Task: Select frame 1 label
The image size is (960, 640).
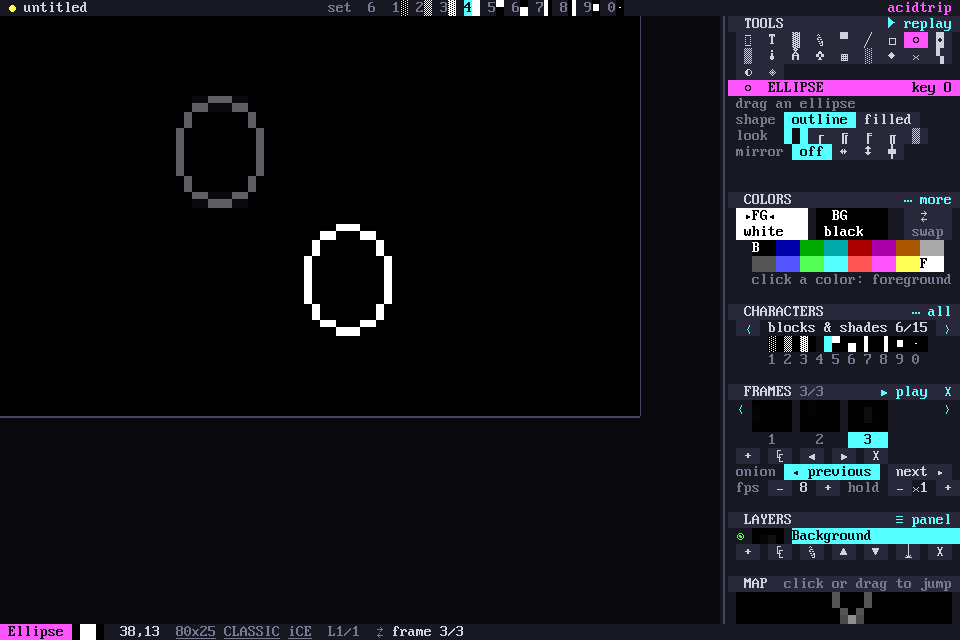Action: (771, 439)
